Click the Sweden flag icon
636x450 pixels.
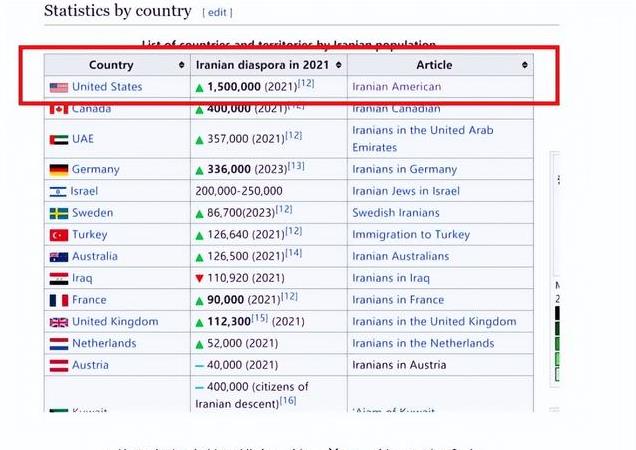point(58,213)
